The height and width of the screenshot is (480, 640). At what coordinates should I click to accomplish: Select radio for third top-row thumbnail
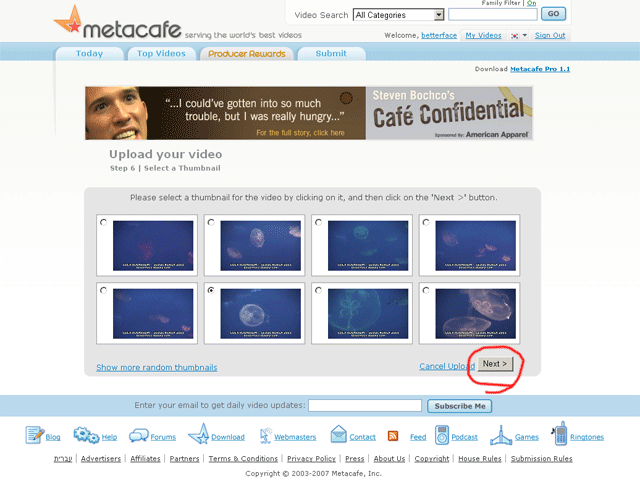pos(318,222)
